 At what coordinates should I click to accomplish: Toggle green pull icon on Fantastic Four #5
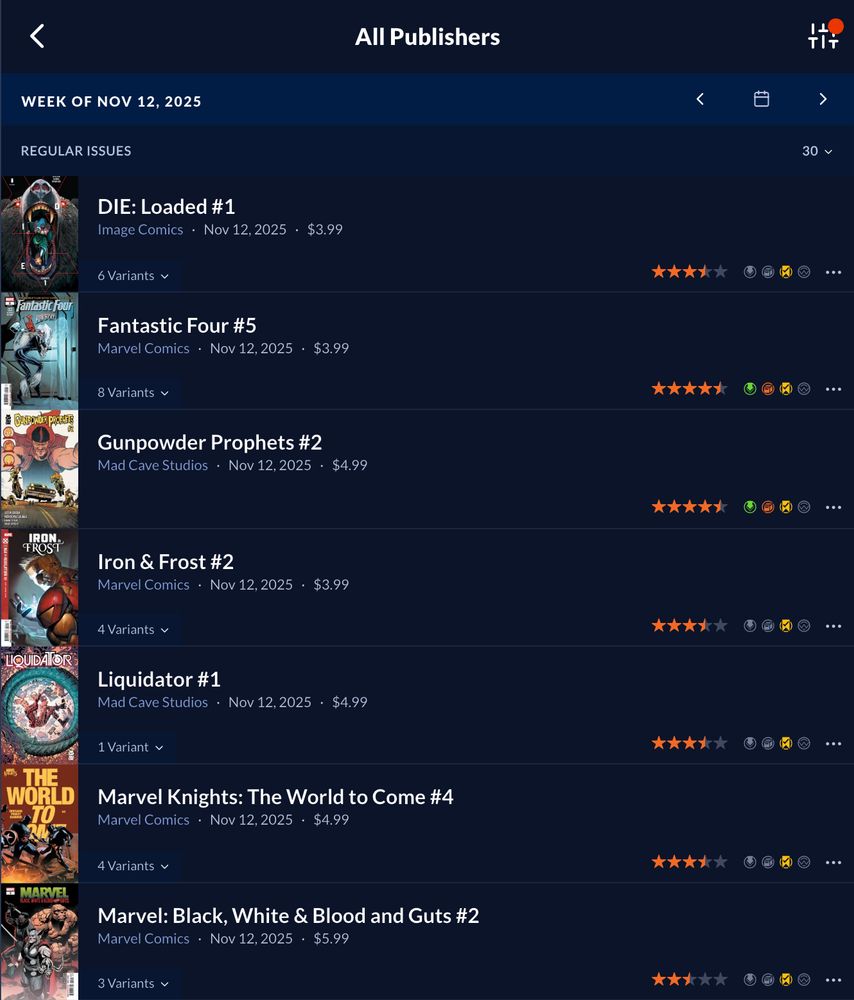pos(750,388)
